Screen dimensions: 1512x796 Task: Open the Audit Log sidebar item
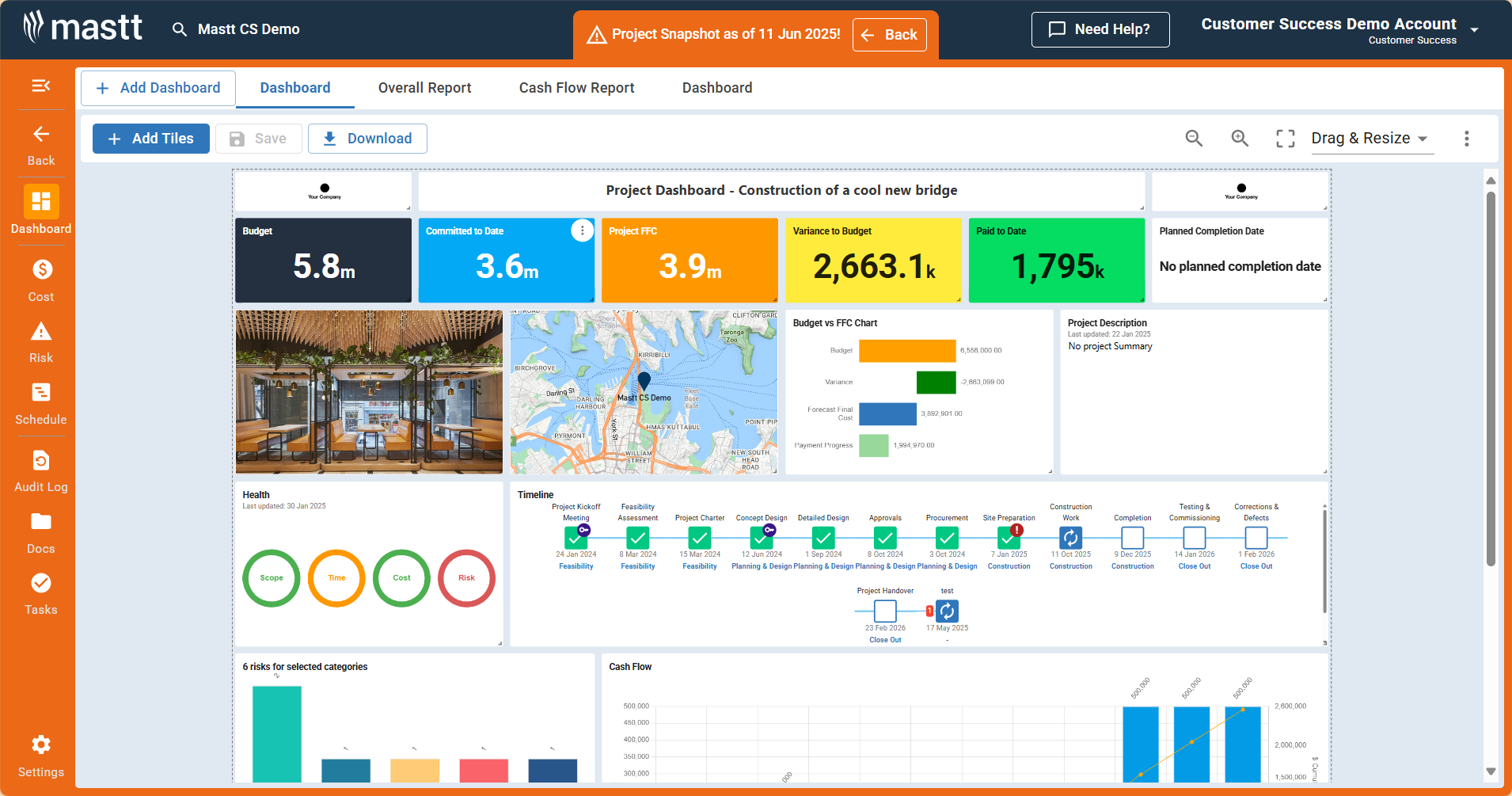(x=41, y=471)
